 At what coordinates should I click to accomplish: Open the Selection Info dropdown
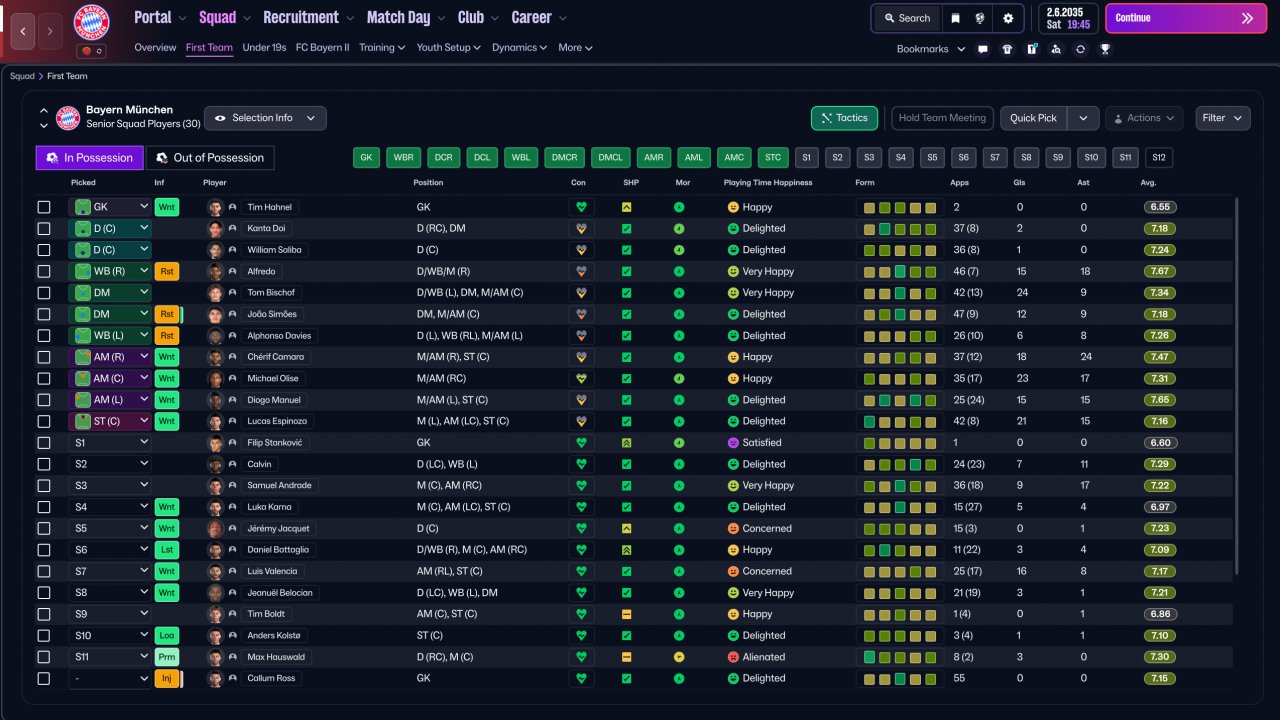(x=265, y=118)
